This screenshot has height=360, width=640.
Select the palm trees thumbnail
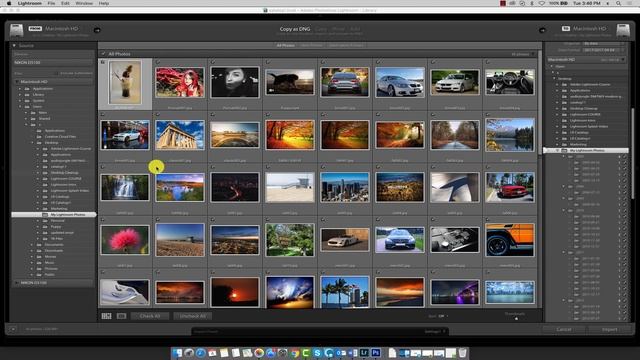(x=345, y=292)
